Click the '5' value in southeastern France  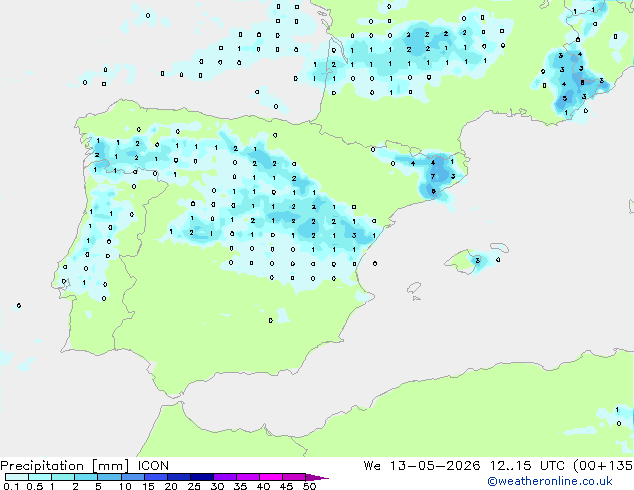tap(565, 98)
